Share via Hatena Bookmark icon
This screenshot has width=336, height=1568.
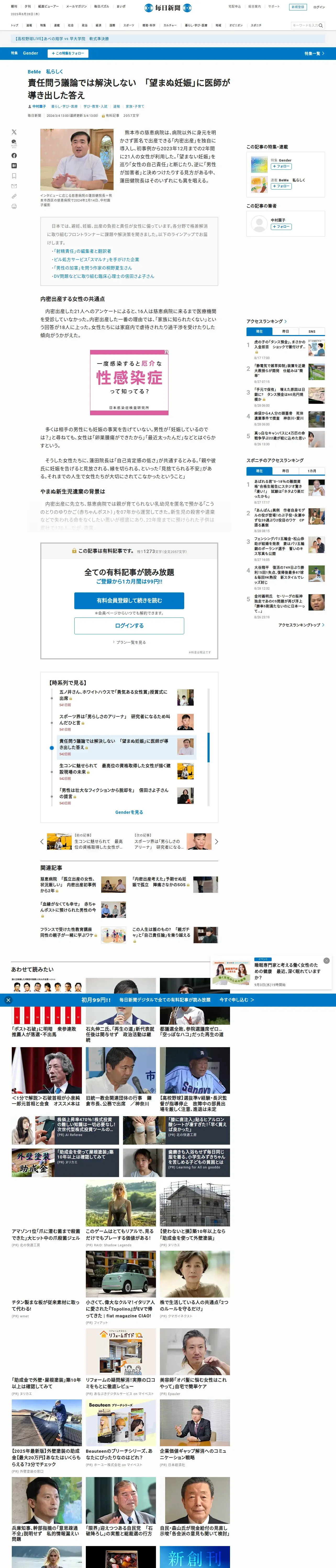pos(14,166)
